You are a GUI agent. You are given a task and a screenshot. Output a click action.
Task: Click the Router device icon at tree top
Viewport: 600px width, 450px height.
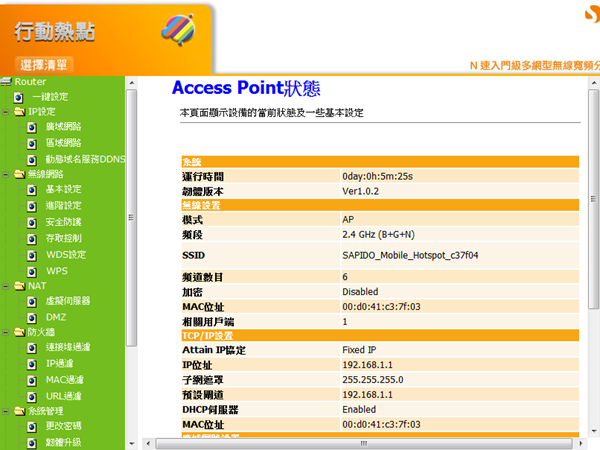pyautogui.click(x=7, y=82)
